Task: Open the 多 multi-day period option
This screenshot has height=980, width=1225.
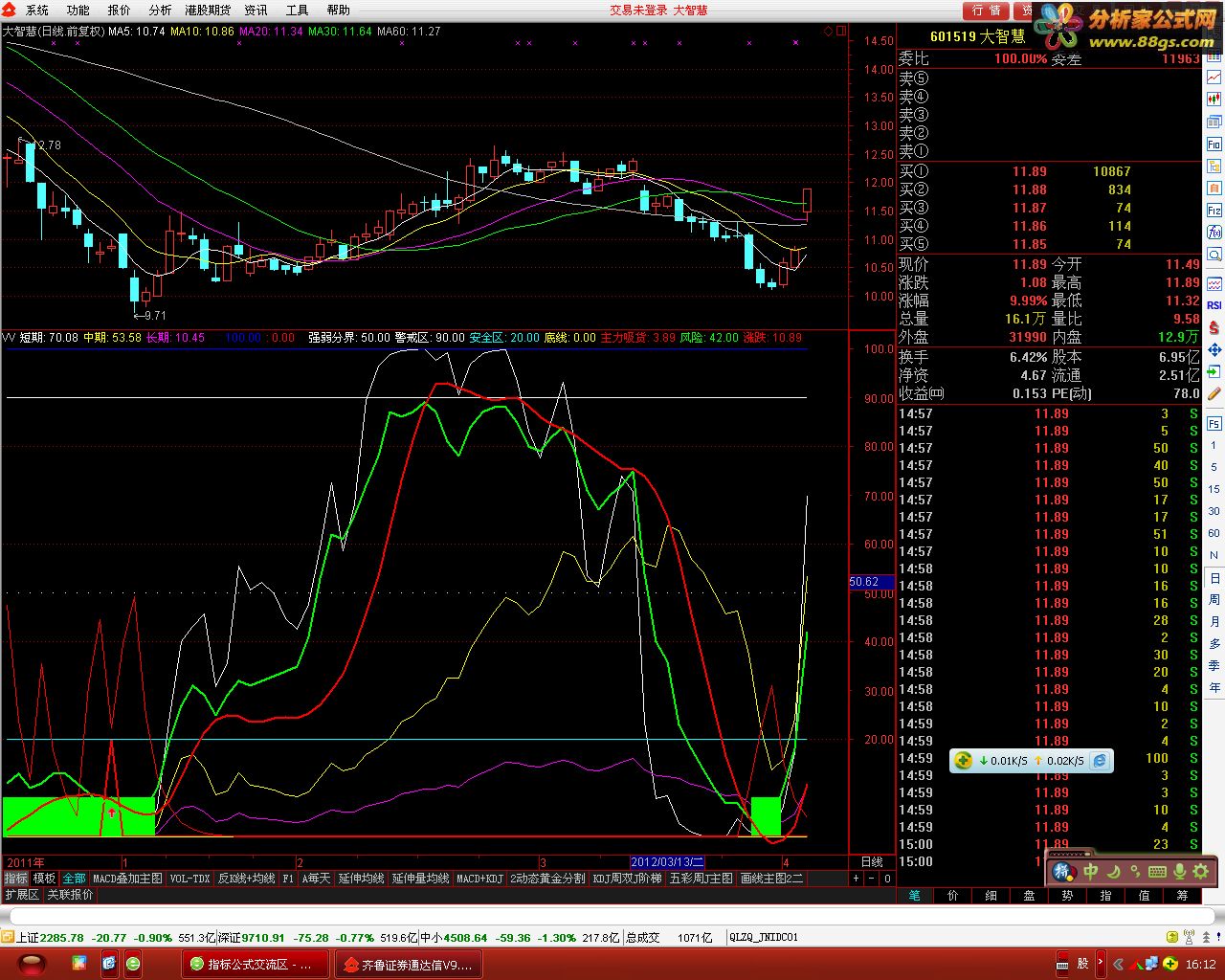Action: pyautogui.click(x=1214, y=644)
